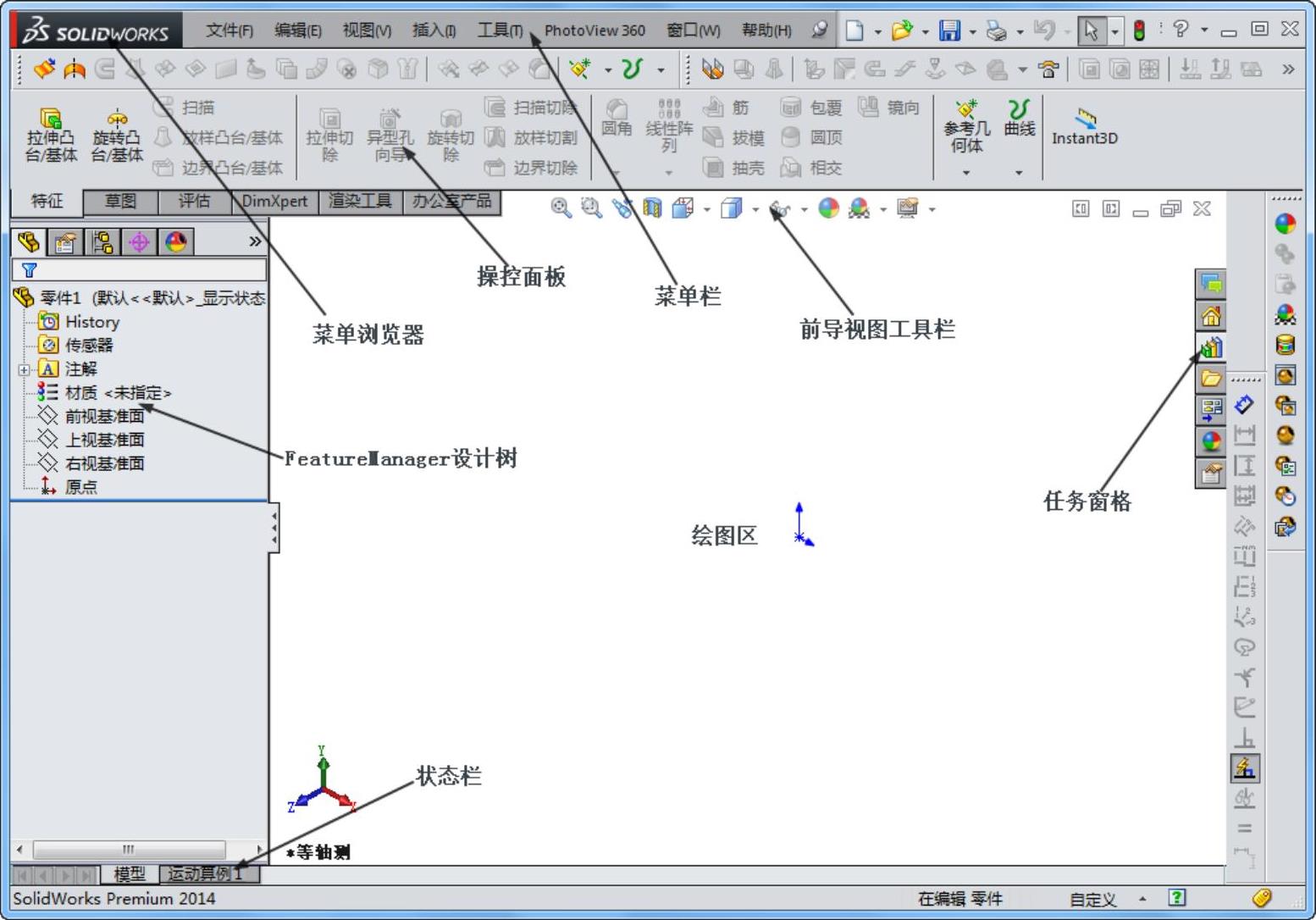Click the Reference Geometry (参考几何体) icon
The width and height of the screenshot is (1316, 920).
coord(966,126)
